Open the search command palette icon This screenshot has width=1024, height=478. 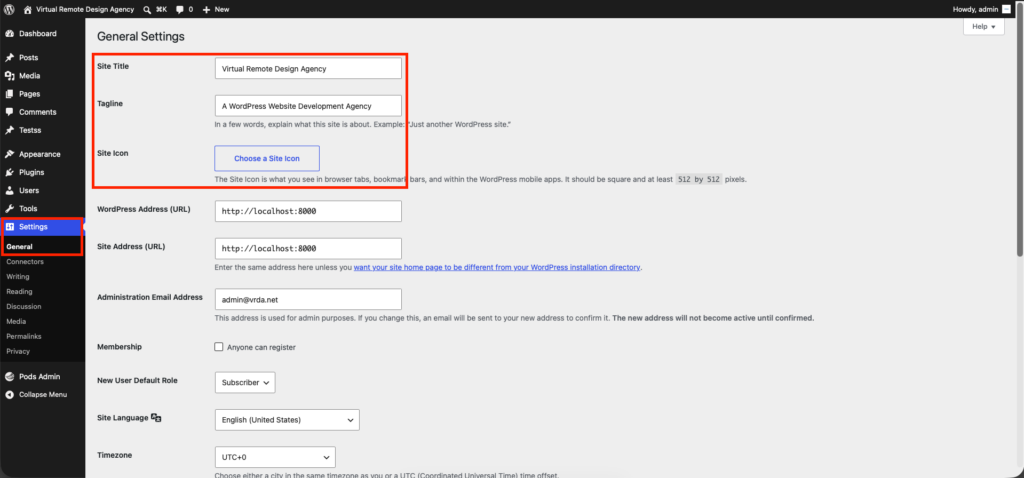tap(148, 9)
